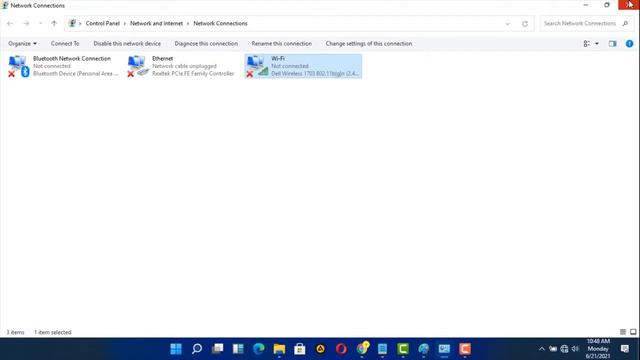Screen dimensions: 640x360
Task: Click Control Panel in the address breadcrumb
Action: [x=102, y=24]
